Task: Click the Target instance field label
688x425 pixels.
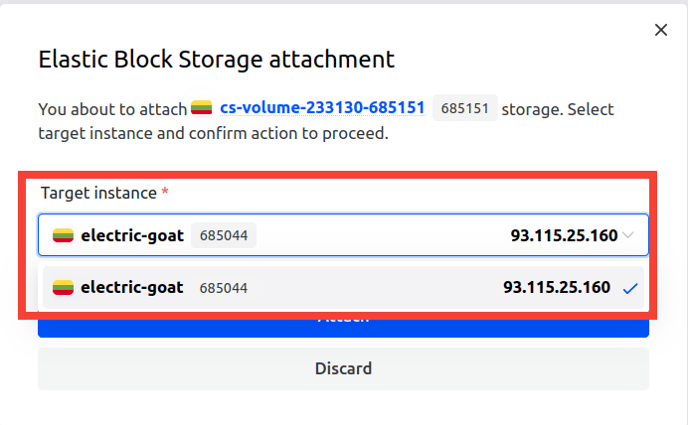Action: pyautogui.click(x=99, y=193)
